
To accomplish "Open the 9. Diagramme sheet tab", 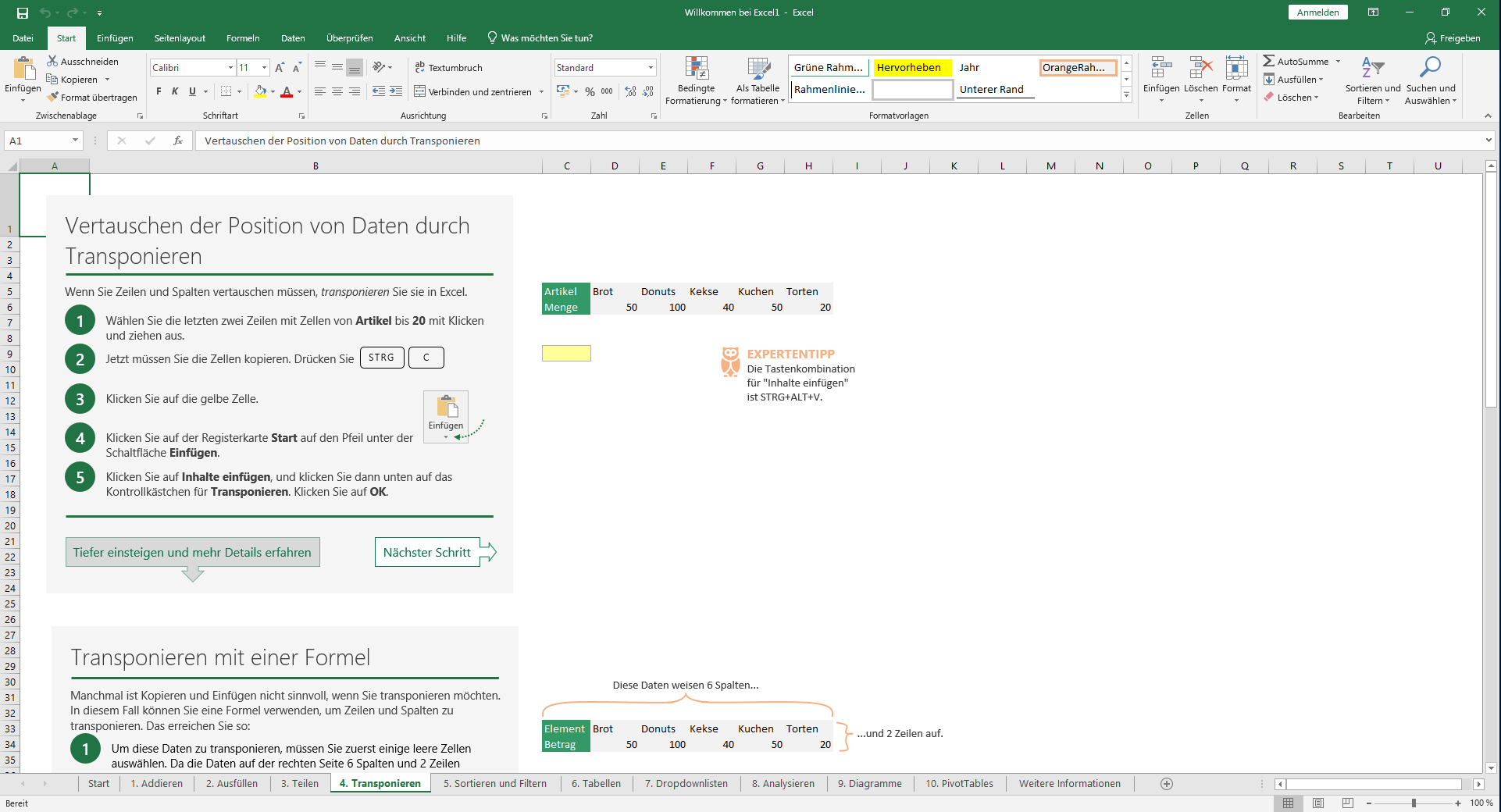I will pos(870,783).
